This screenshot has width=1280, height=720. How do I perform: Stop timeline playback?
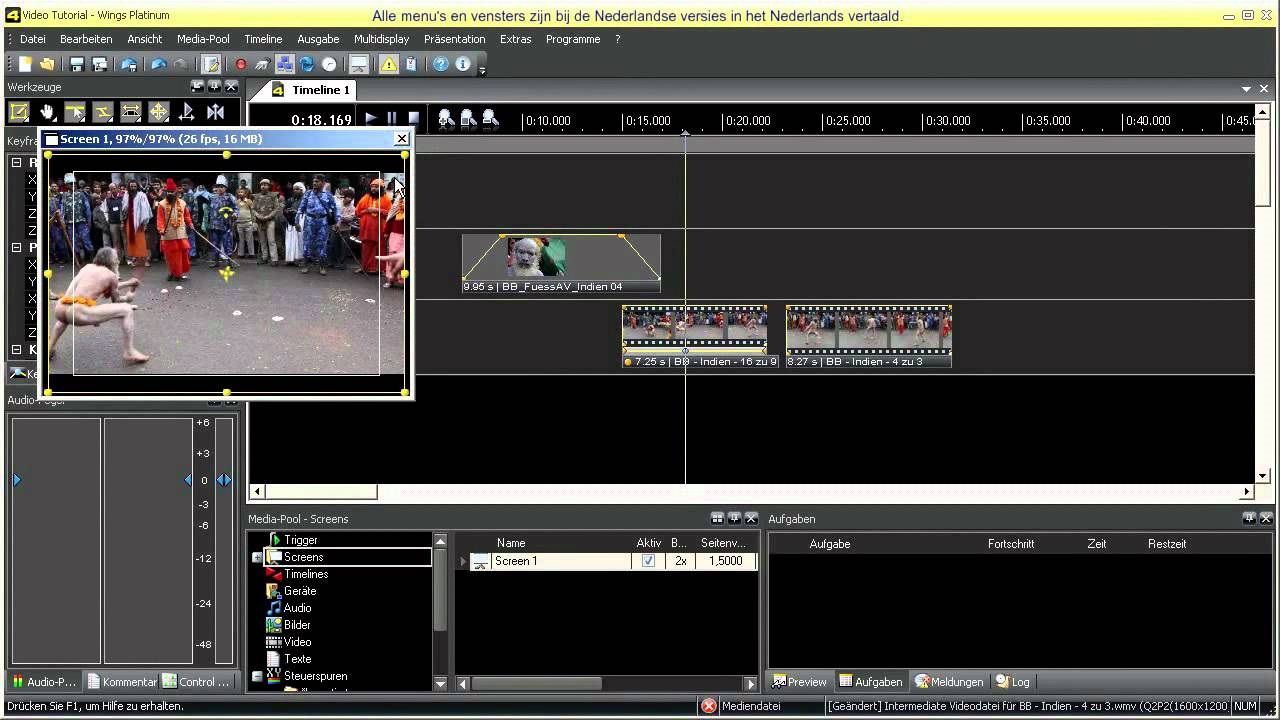click(413, 118)
